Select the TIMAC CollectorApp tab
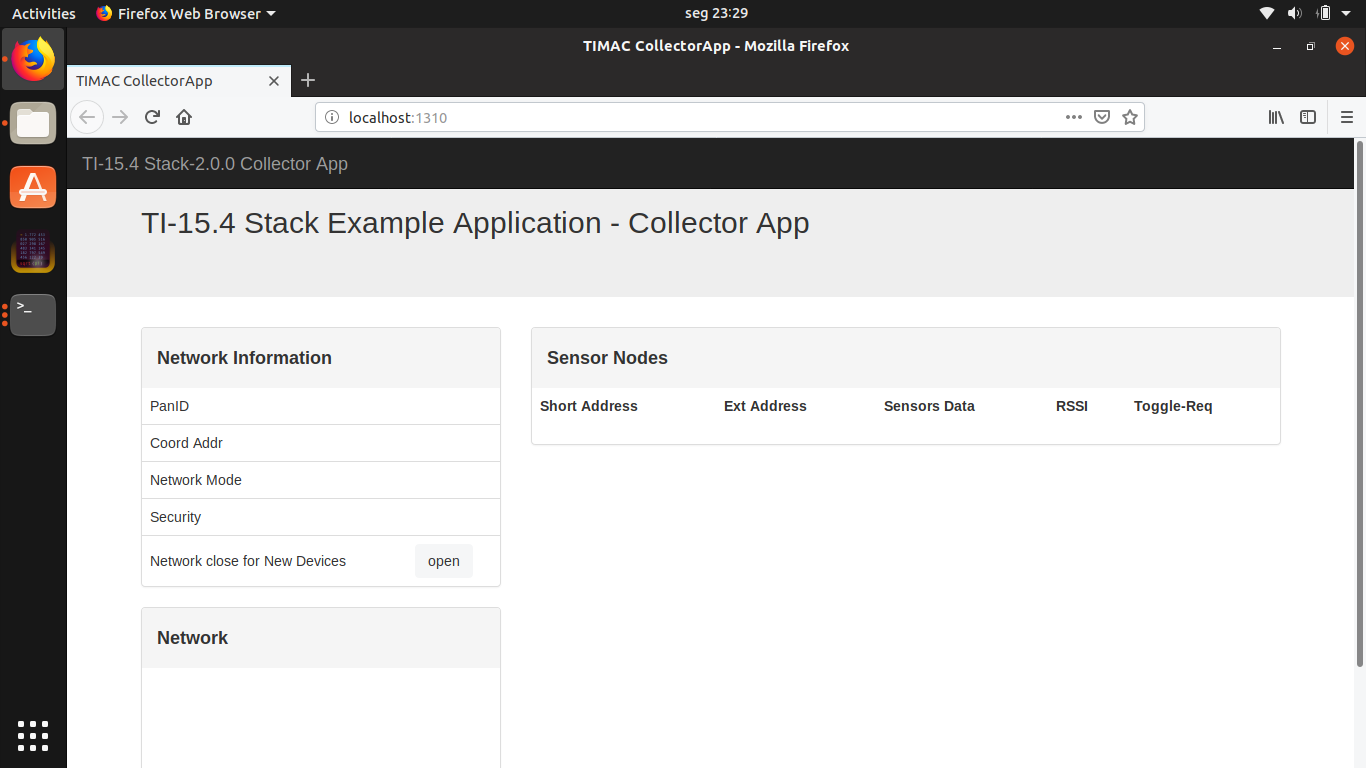 click(x=179, y=81)
